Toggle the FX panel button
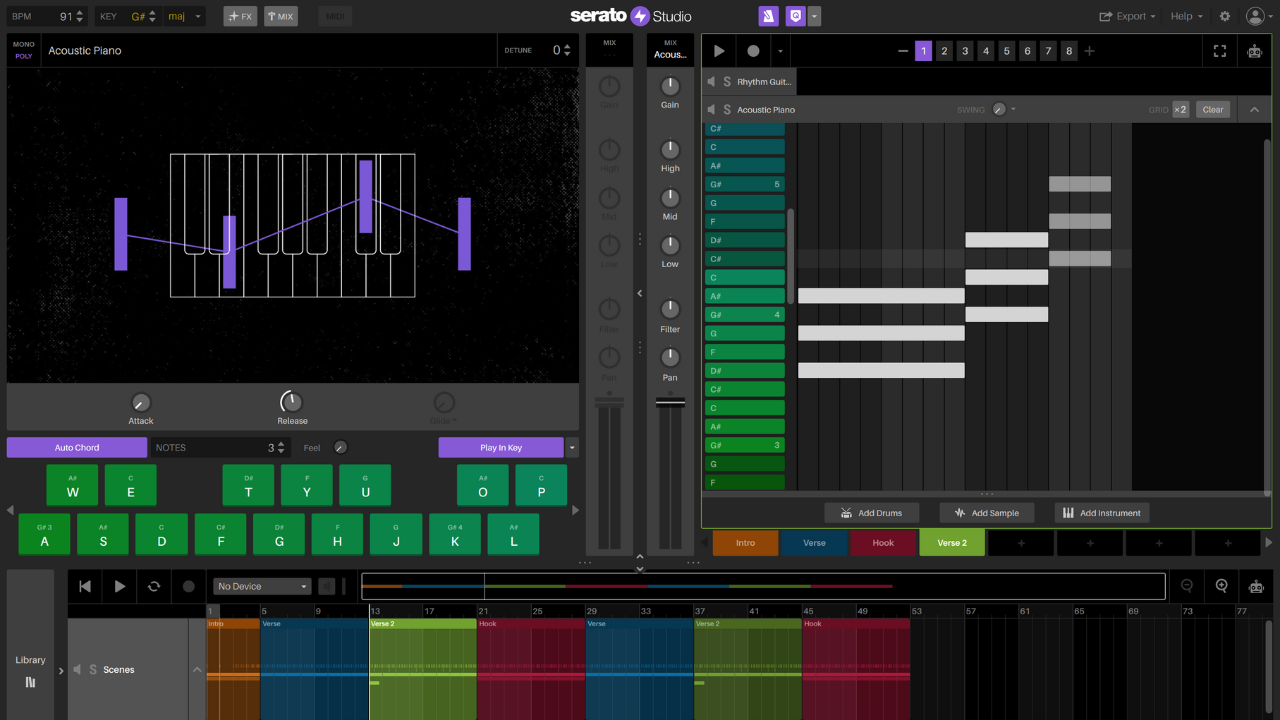 click(240, 16)
